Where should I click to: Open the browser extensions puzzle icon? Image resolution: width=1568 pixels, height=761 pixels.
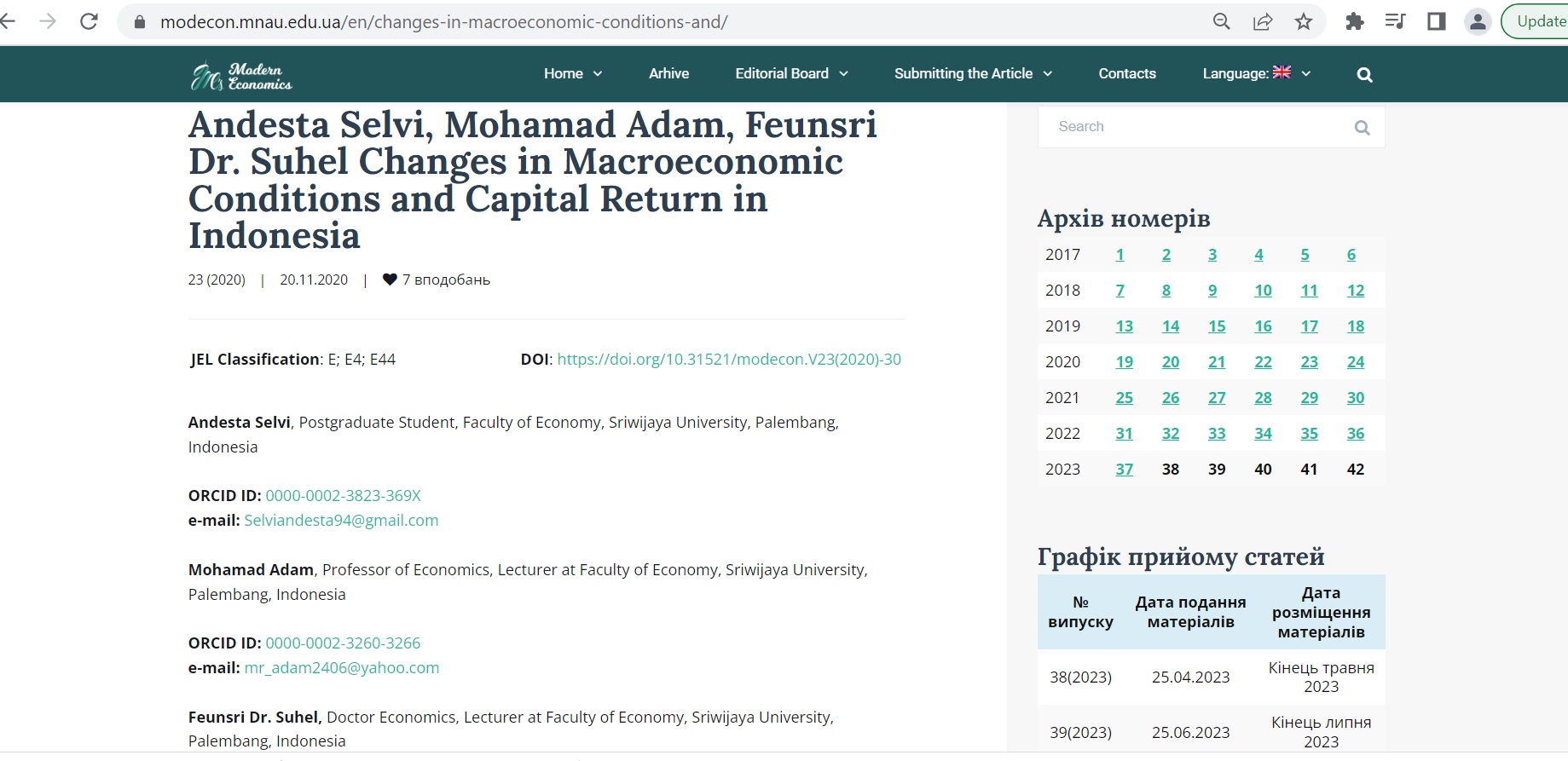pos(1354,21)
